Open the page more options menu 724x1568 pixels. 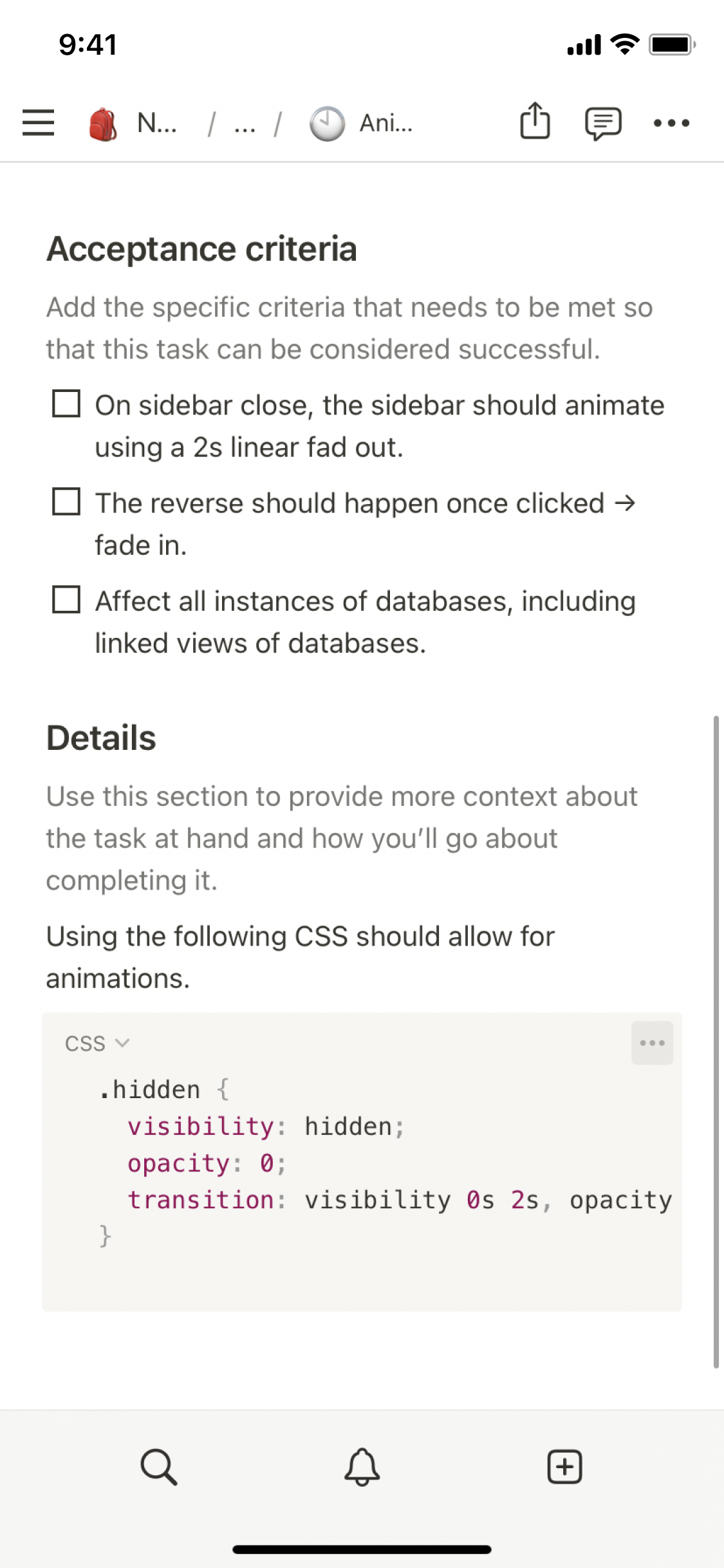click(671, 123)
